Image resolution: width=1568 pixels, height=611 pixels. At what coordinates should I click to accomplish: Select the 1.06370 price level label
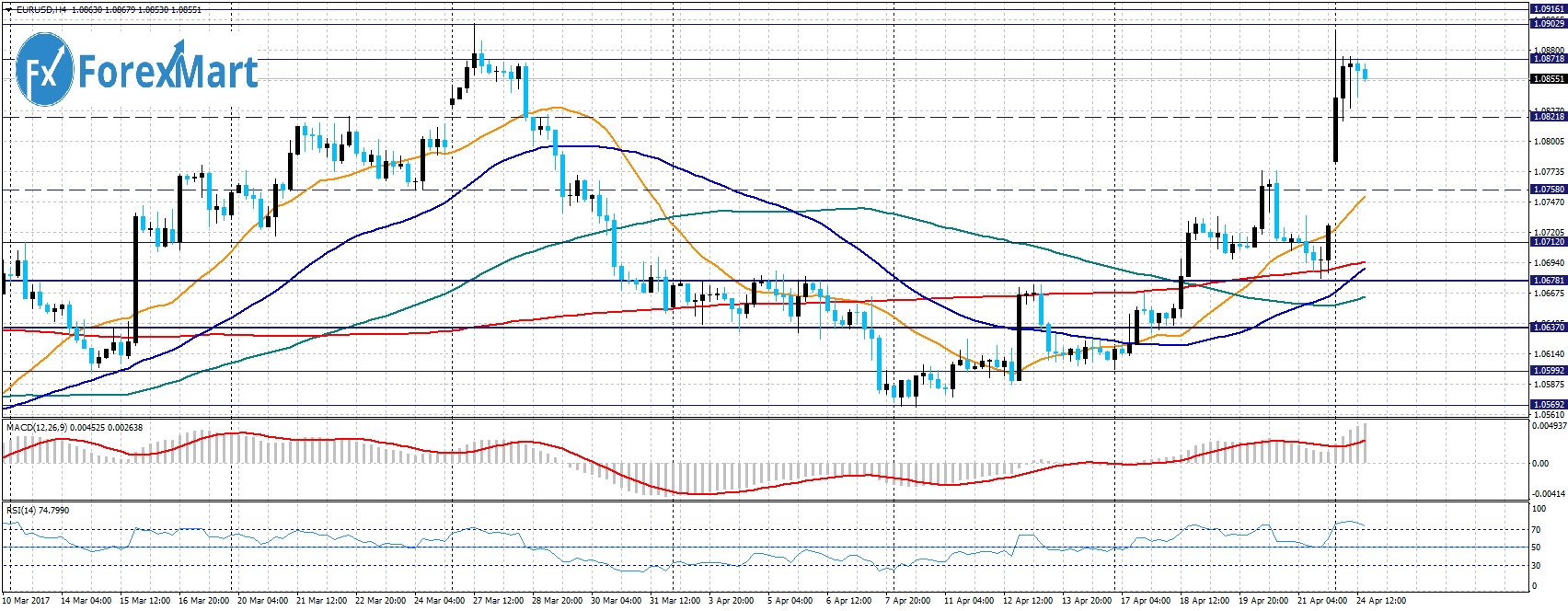tap(1548, 328)
